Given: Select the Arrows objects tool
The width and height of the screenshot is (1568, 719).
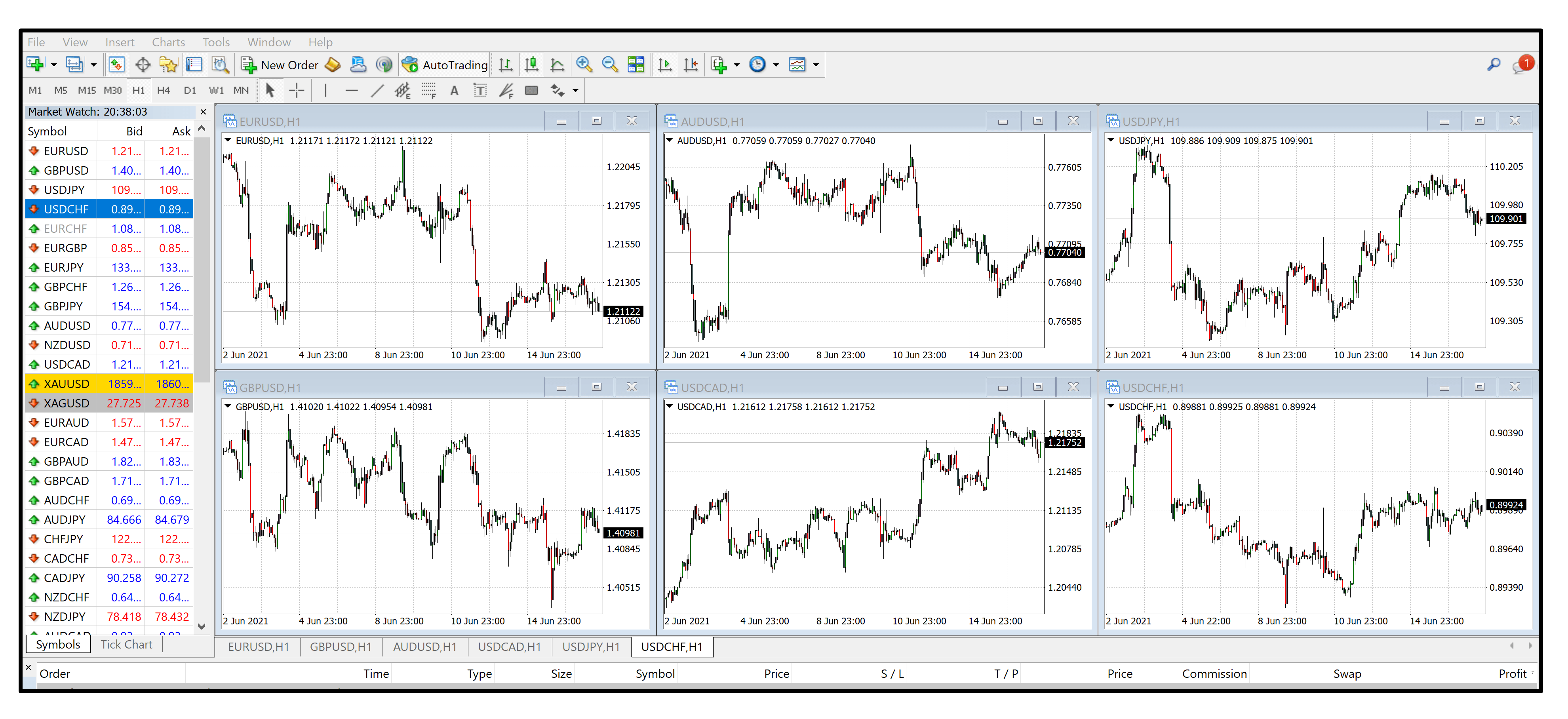Looking at the screenshot, I should (x=558, y=91).
